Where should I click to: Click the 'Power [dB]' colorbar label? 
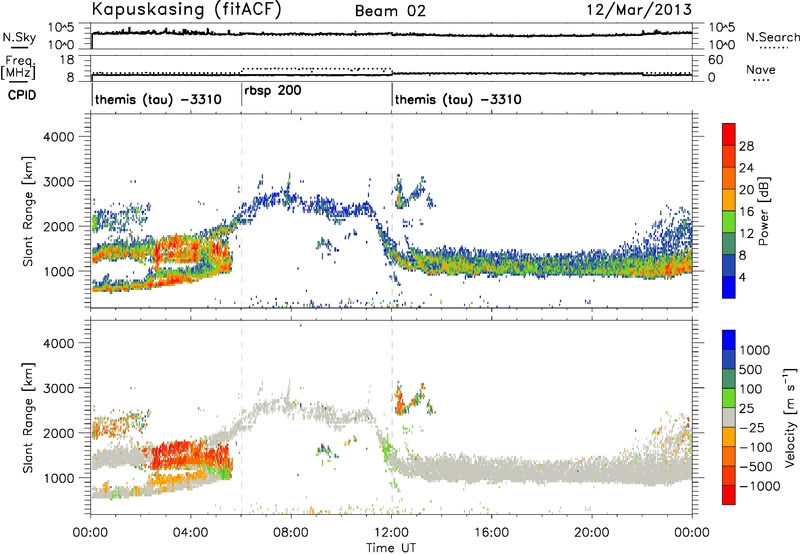[x=763, y=211]
